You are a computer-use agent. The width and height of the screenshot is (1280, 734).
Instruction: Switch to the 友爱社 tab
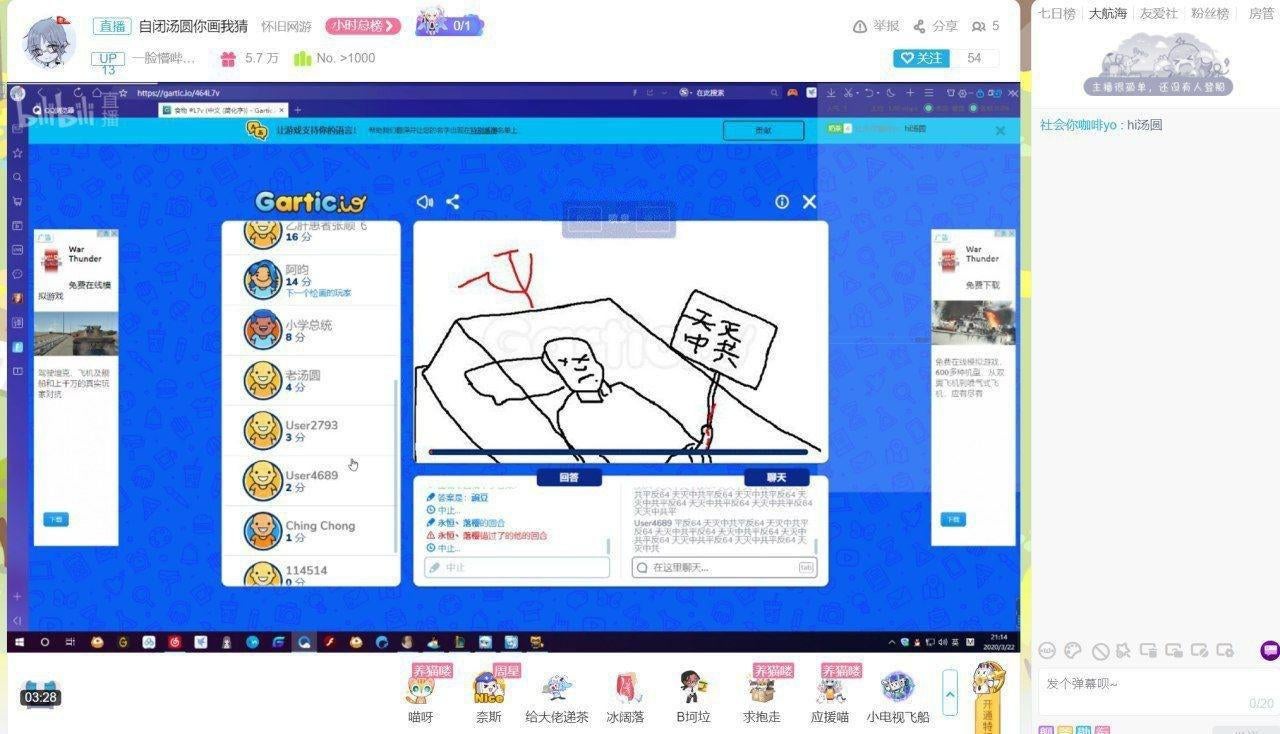[1159, 13]
